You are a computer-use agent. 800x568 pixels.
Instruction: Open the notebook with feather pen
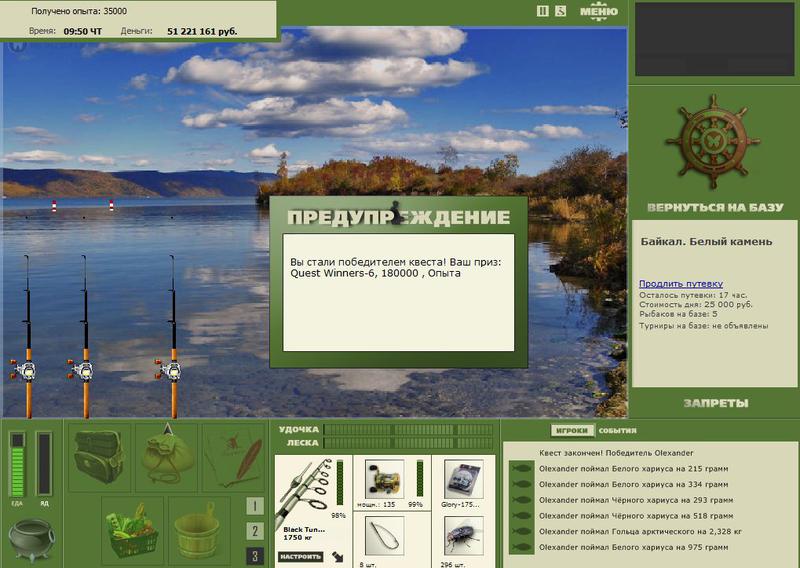(234, 457)
